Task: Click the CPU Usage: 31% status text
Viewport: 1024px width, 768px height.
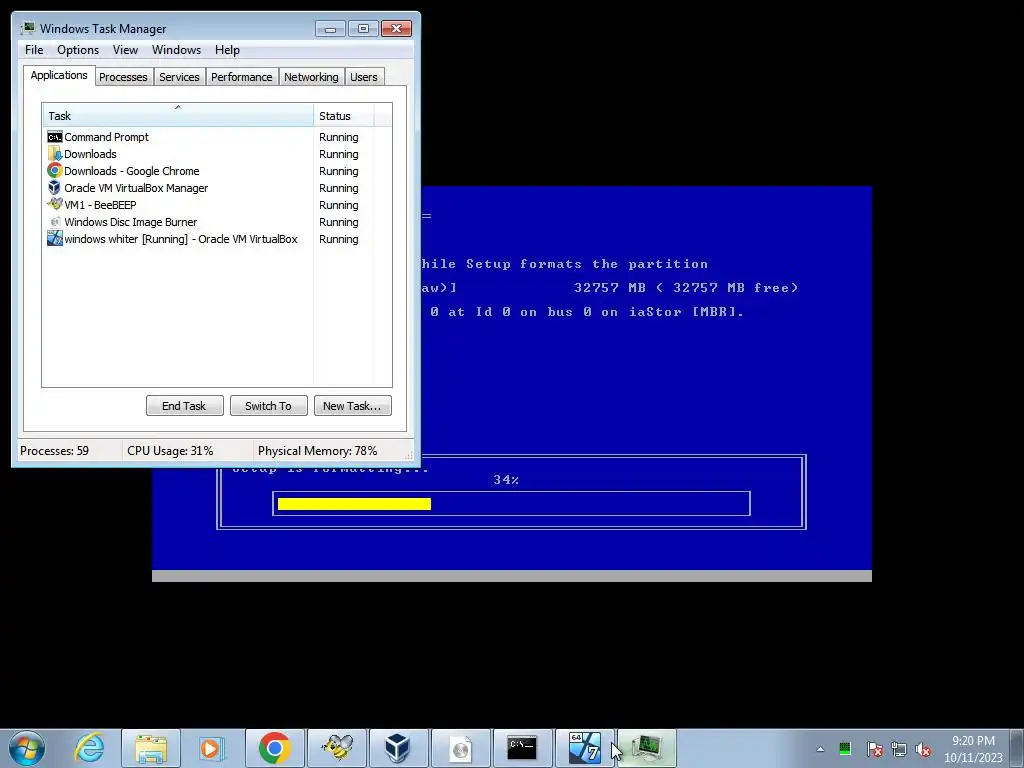Action: click(x=170, y=451)
